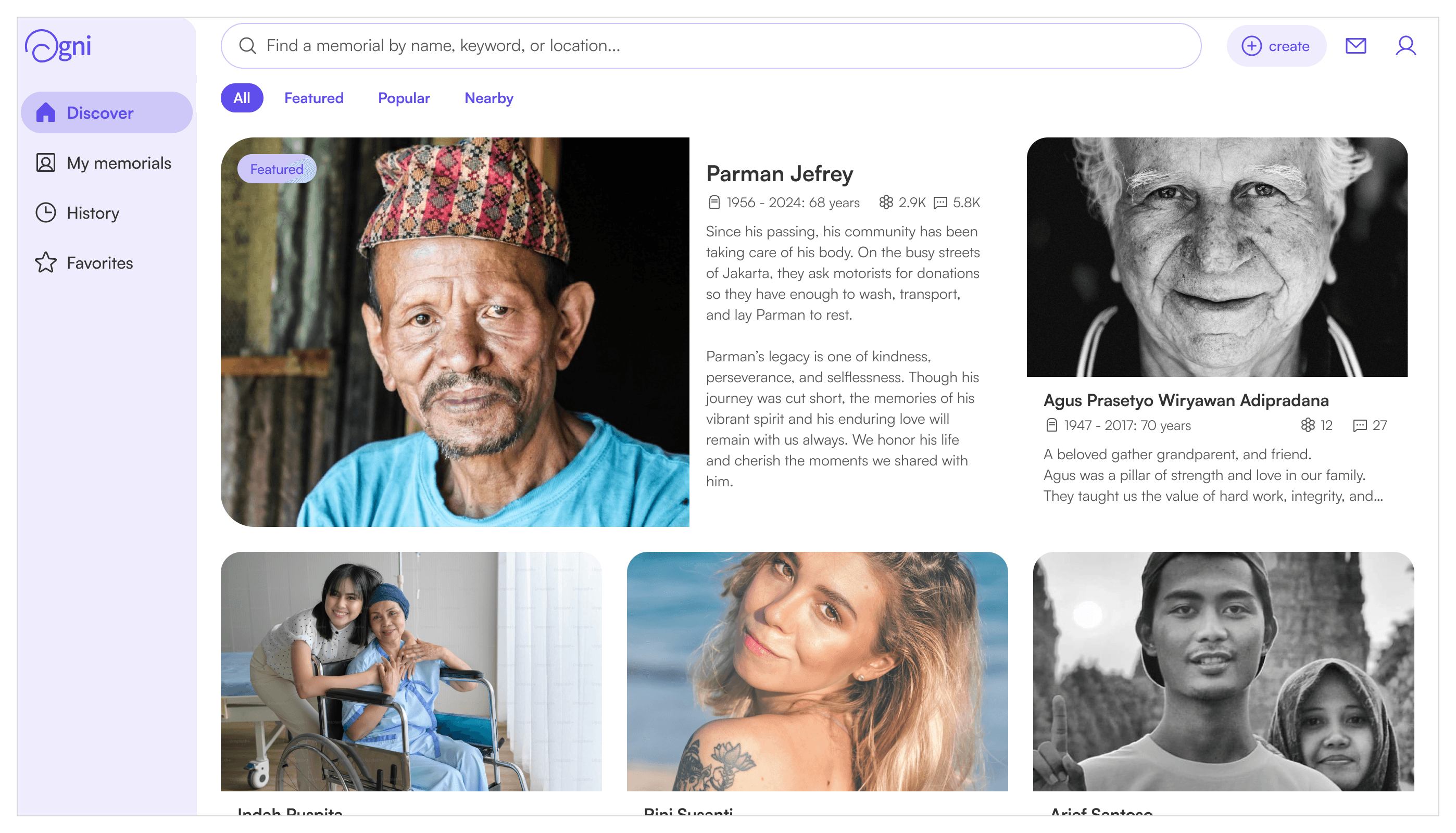Click the flower count icon on Parman Jefrey
The image size is (1456, 833).
tap(885, 202)
